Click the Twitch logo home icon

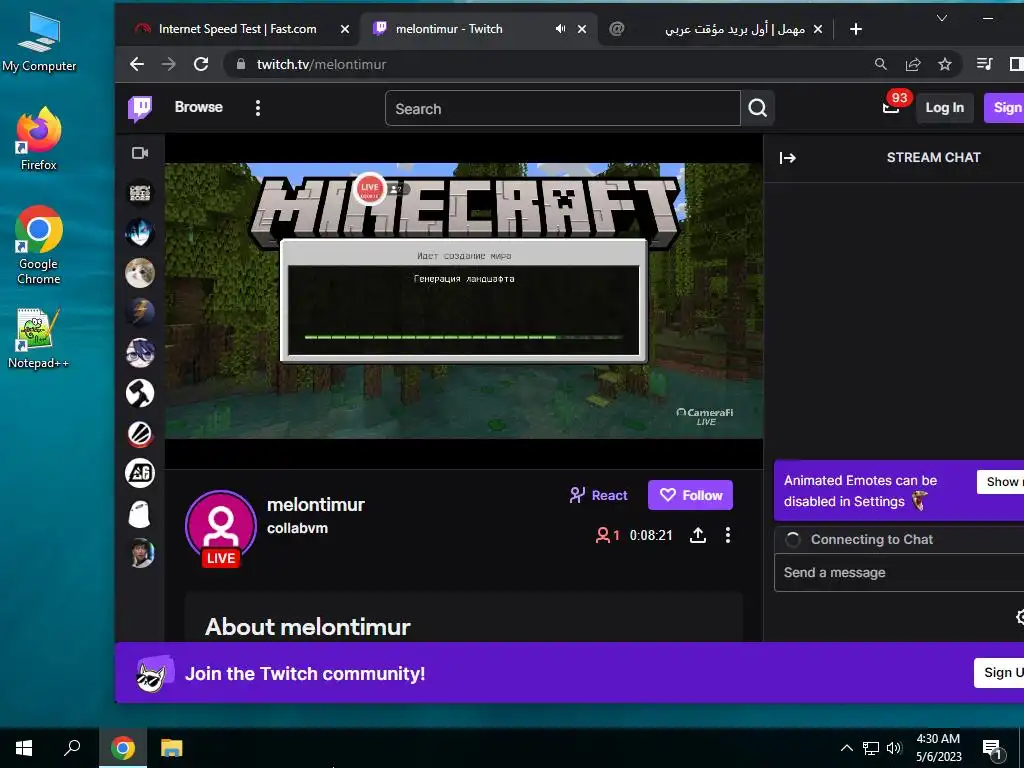[140, 108]
